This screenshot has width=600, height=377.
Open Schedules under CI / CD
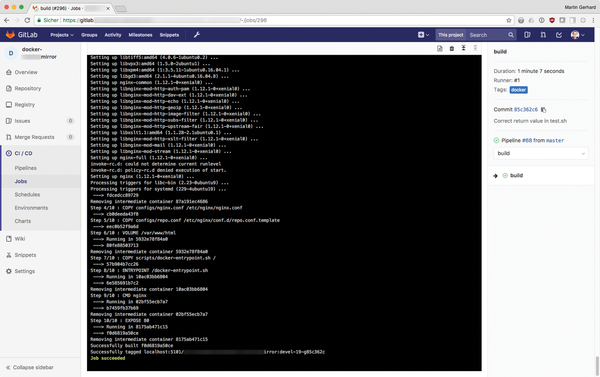click(27, 194)
